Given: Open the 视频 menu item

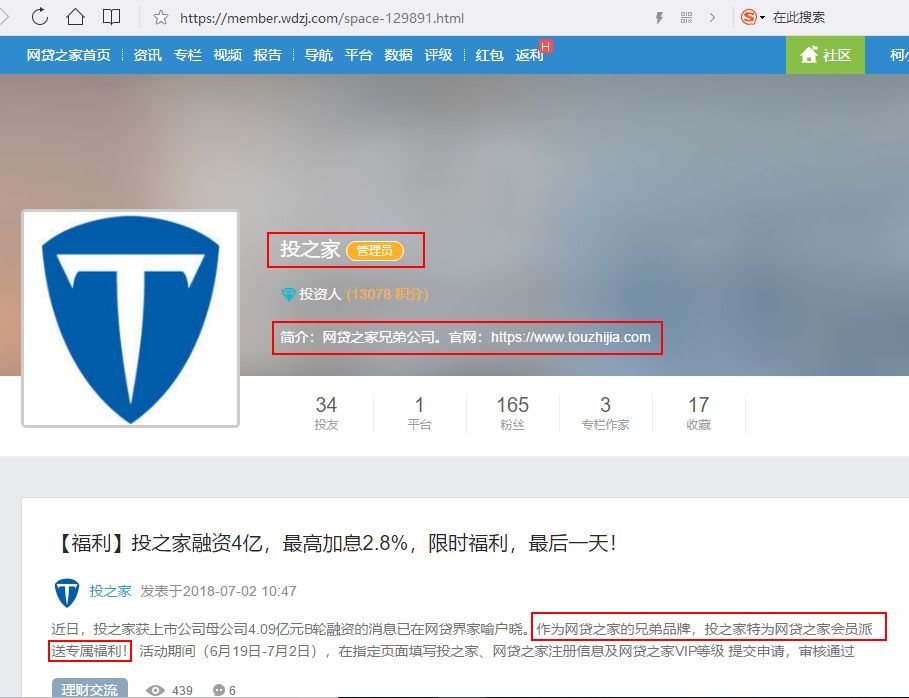Looking at the screenshot, I should (227, 55).
